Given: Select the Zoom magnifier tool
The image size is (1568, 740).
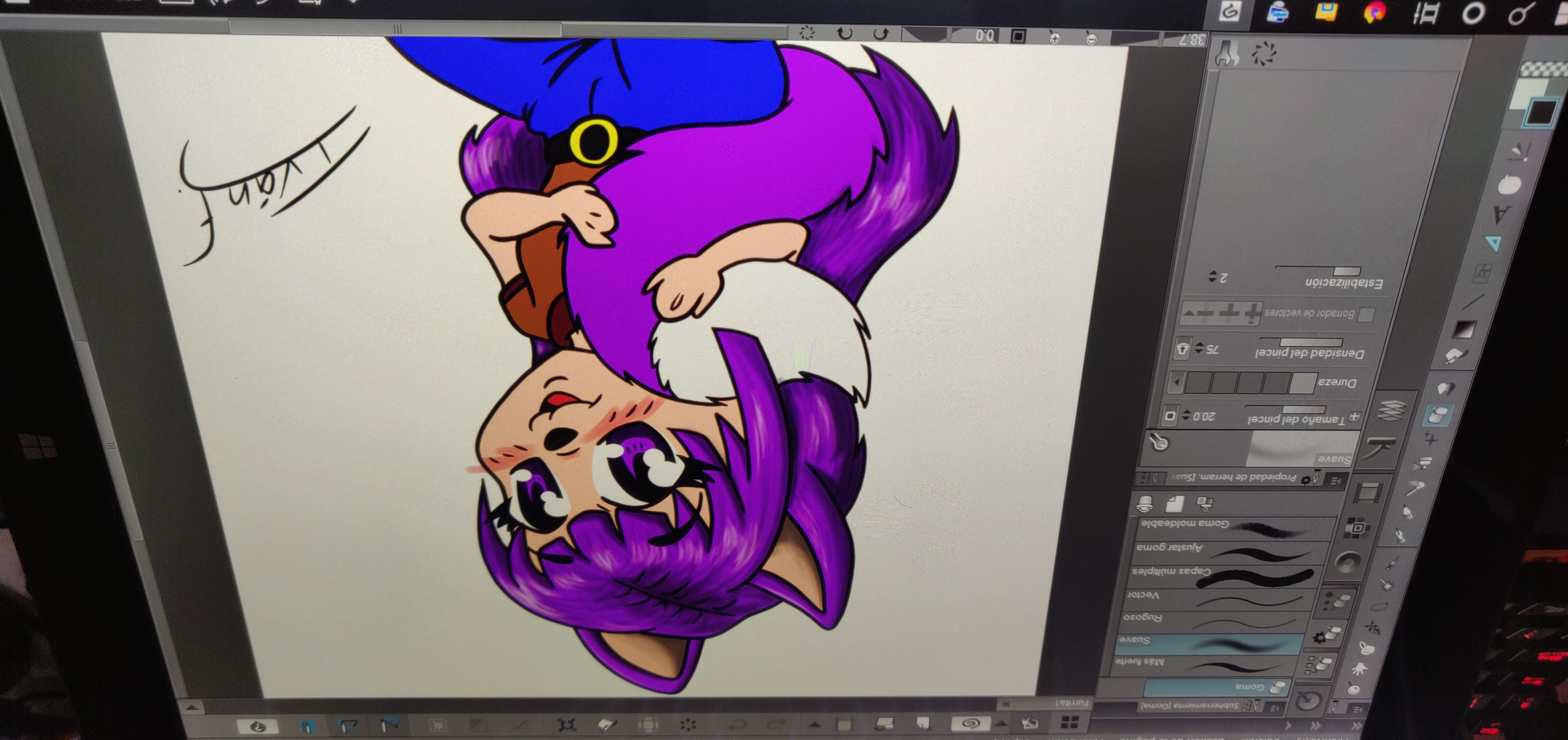Looking at the screenshot, I should 1353,689.
